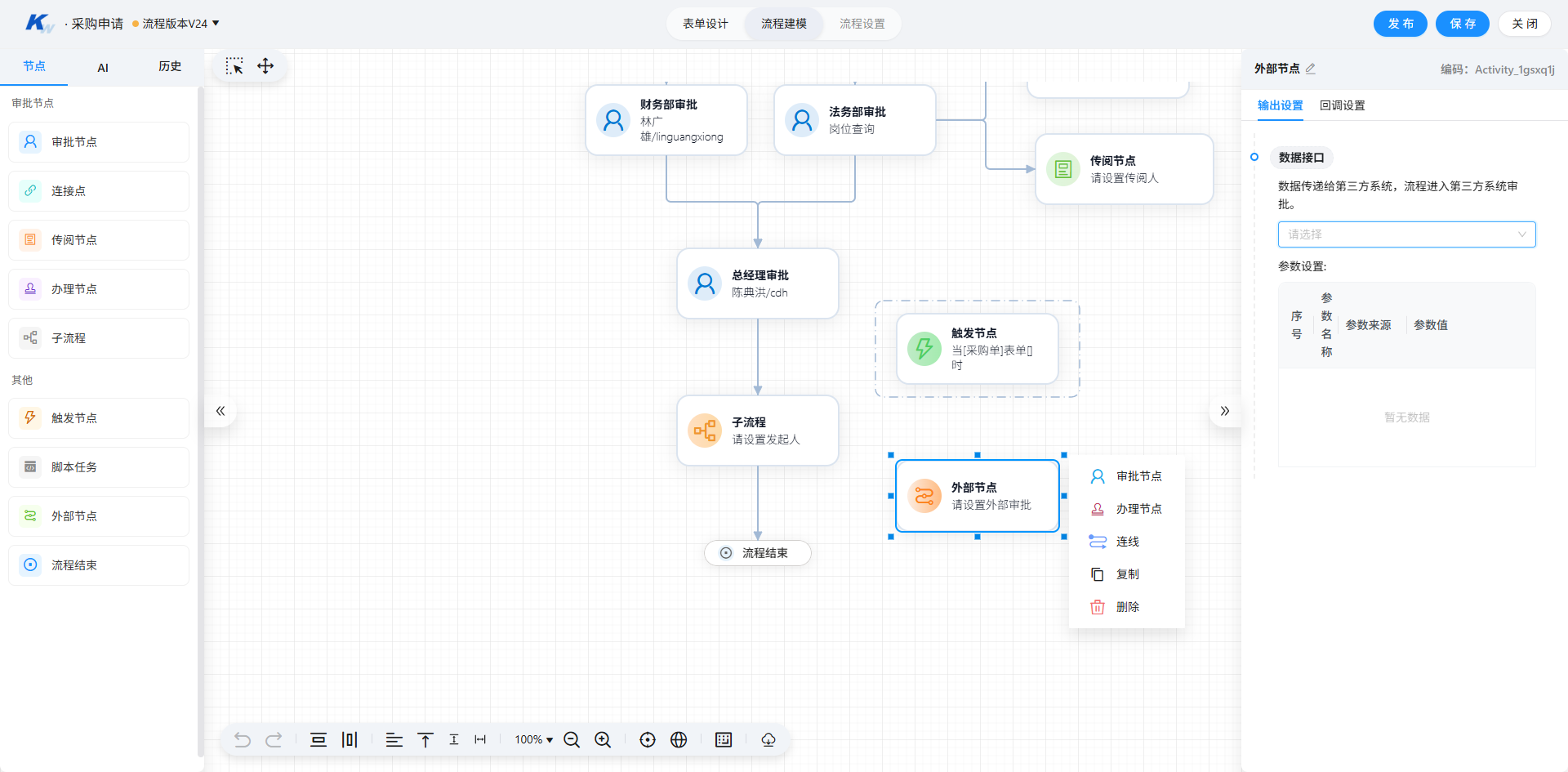Open the AI tab in left panel
The image size is (1568, 772).
[x=103, y=67]
